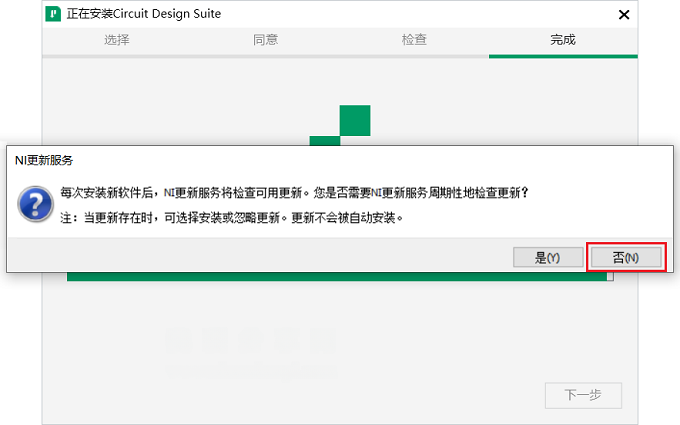The image size is (680, 425).
Task: Click the 正在安装Circuit Design Suite title text
Action: (x=144, y=14)
